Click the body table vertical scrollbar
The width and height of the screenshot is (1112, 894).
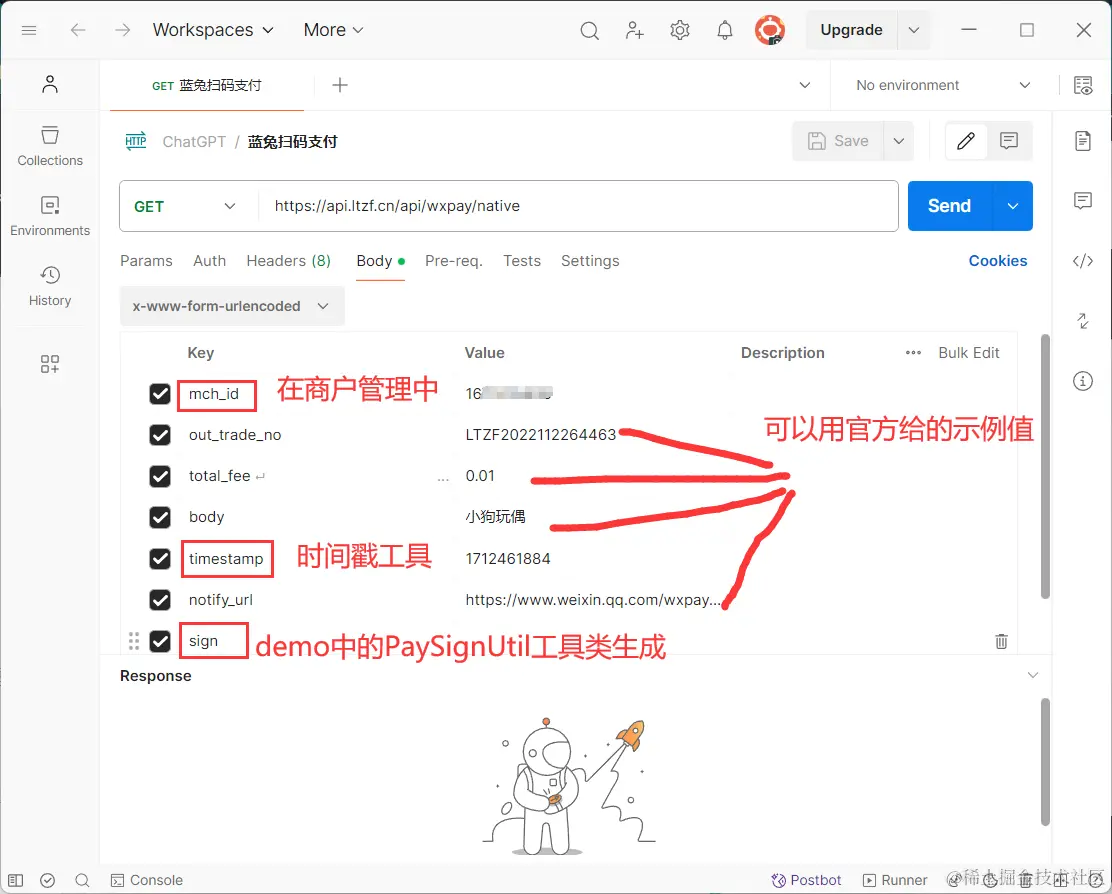(1045, 466)
